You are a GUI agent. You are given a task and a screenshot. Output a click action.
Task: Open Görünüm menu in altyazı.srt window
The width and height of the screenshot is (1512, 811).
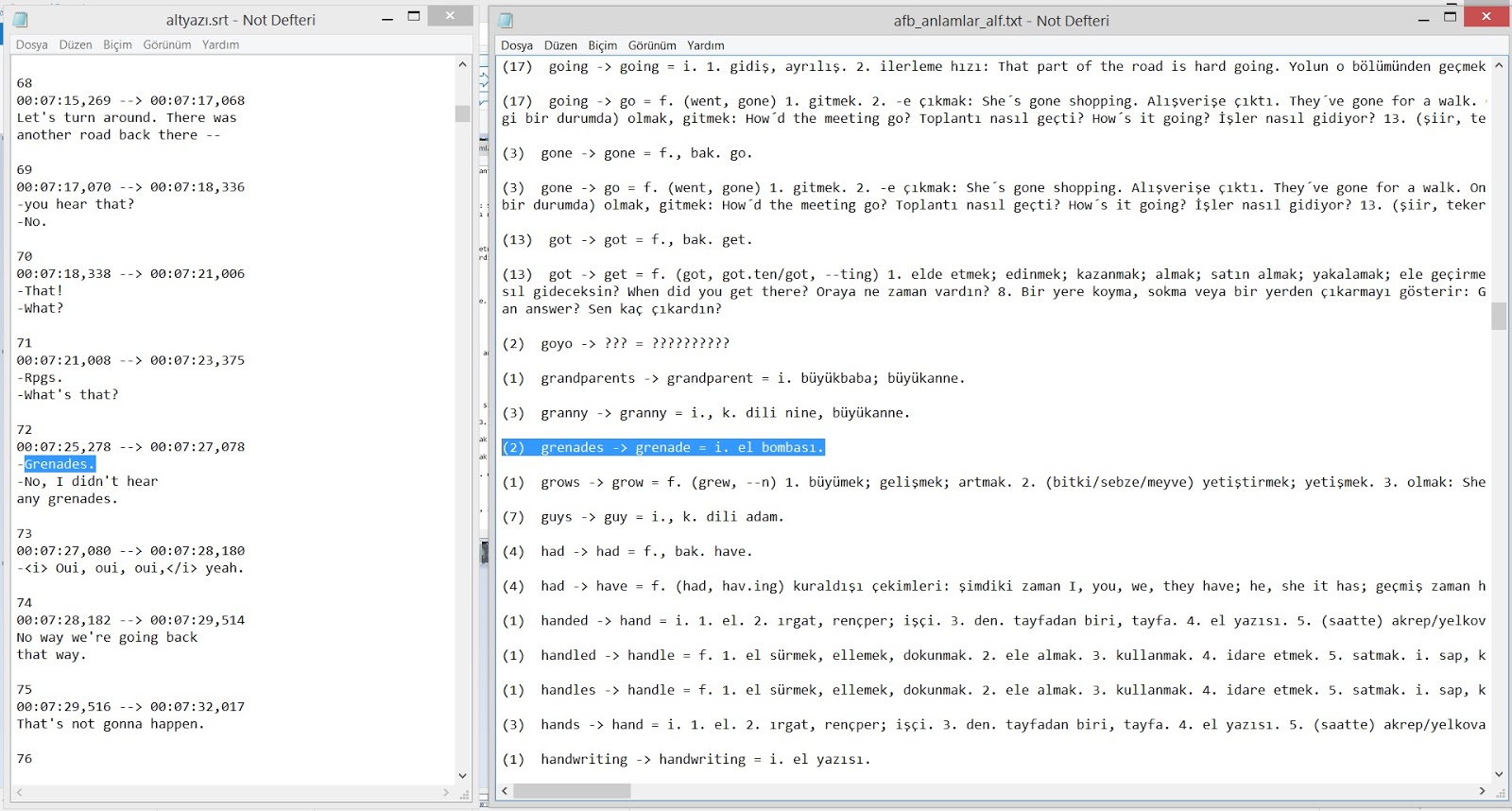click(x=167, y=44)
